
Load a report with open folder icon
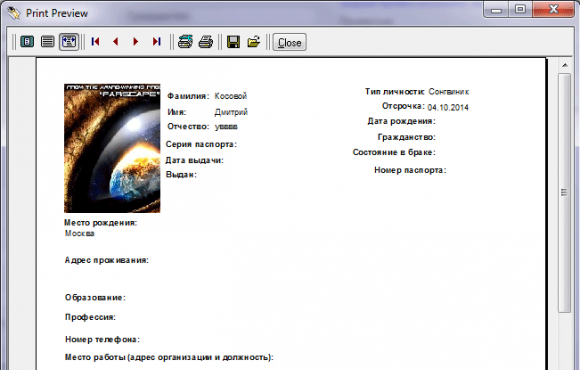(x=254, y=41)
